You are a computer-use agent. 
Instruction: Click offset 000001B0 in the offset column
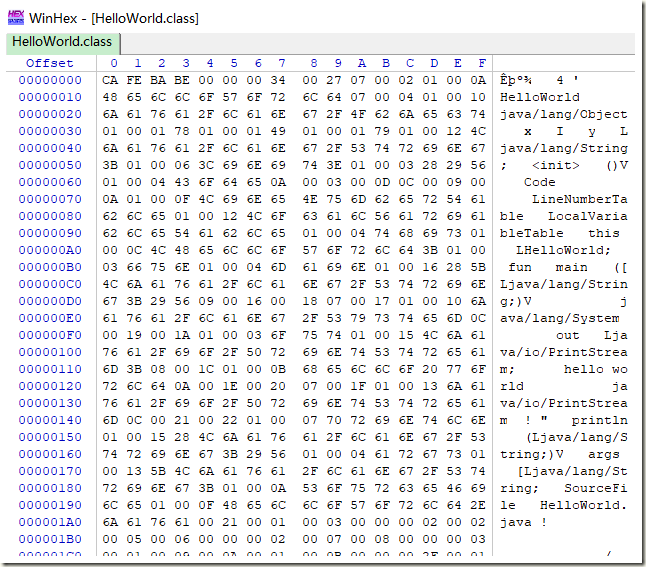pyautogui.click(x=50, y=539)
